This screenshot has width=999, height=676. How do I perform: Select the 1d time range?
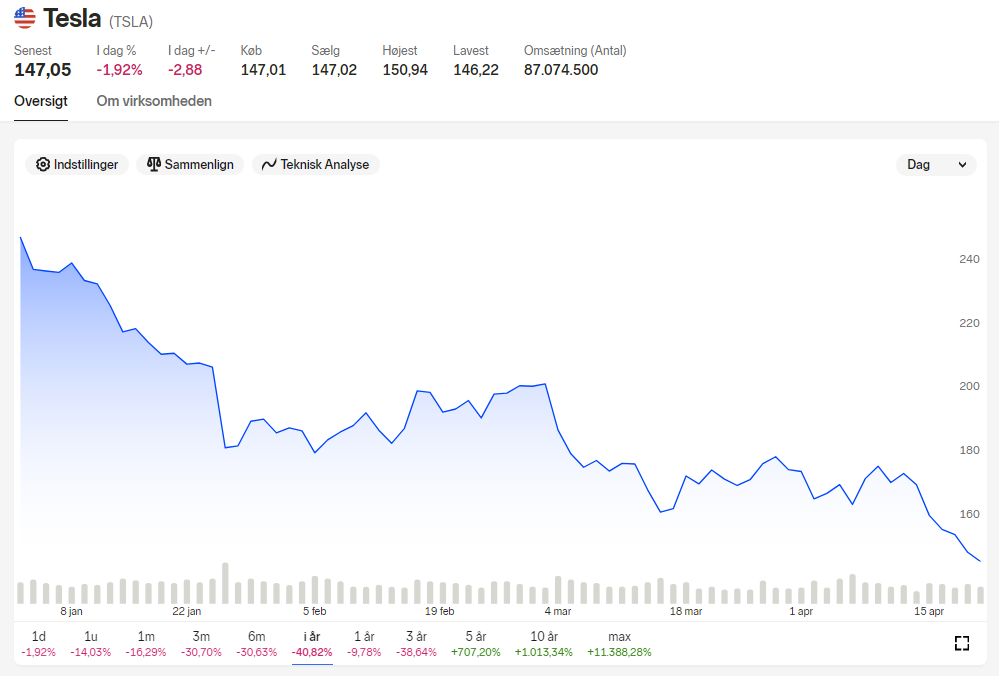coord(38,644)
